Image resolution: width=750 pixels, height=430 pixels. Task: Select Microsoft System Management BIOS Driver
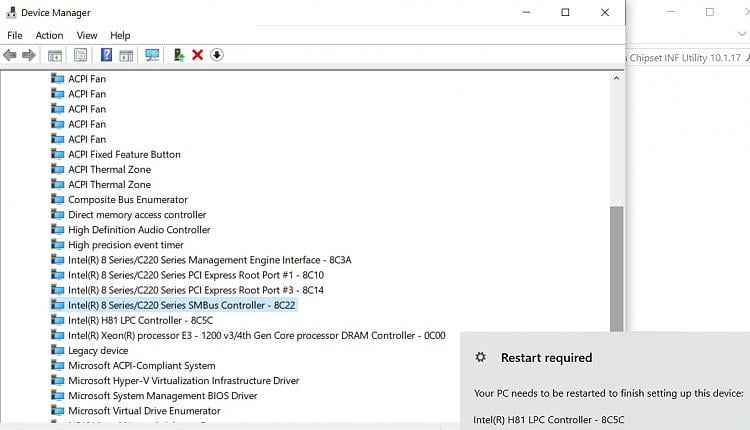pyautogui.click(x=163, y=396)
